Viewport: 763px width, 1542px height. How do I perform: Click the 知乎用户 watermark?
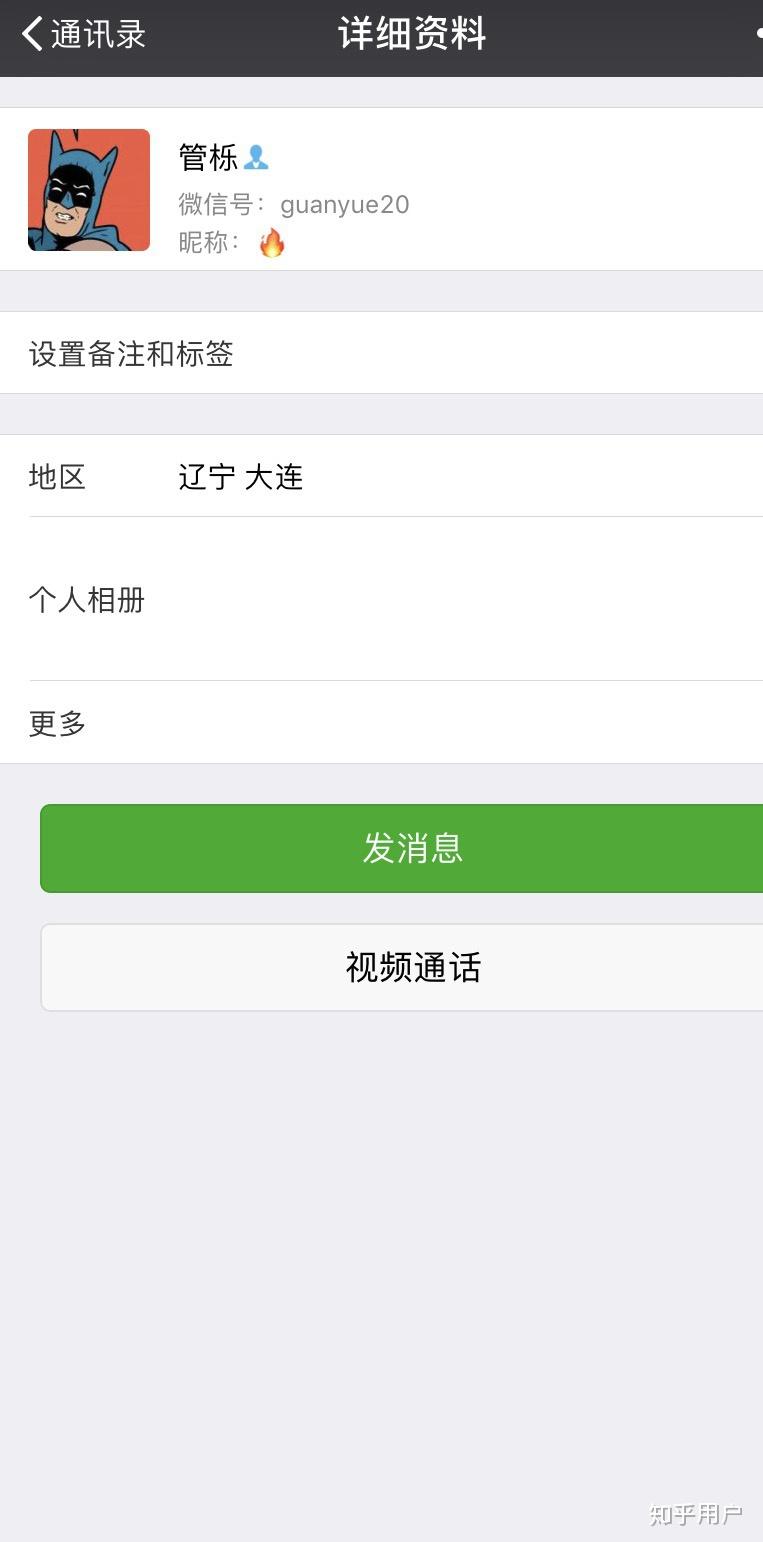tap(695, 1515)
